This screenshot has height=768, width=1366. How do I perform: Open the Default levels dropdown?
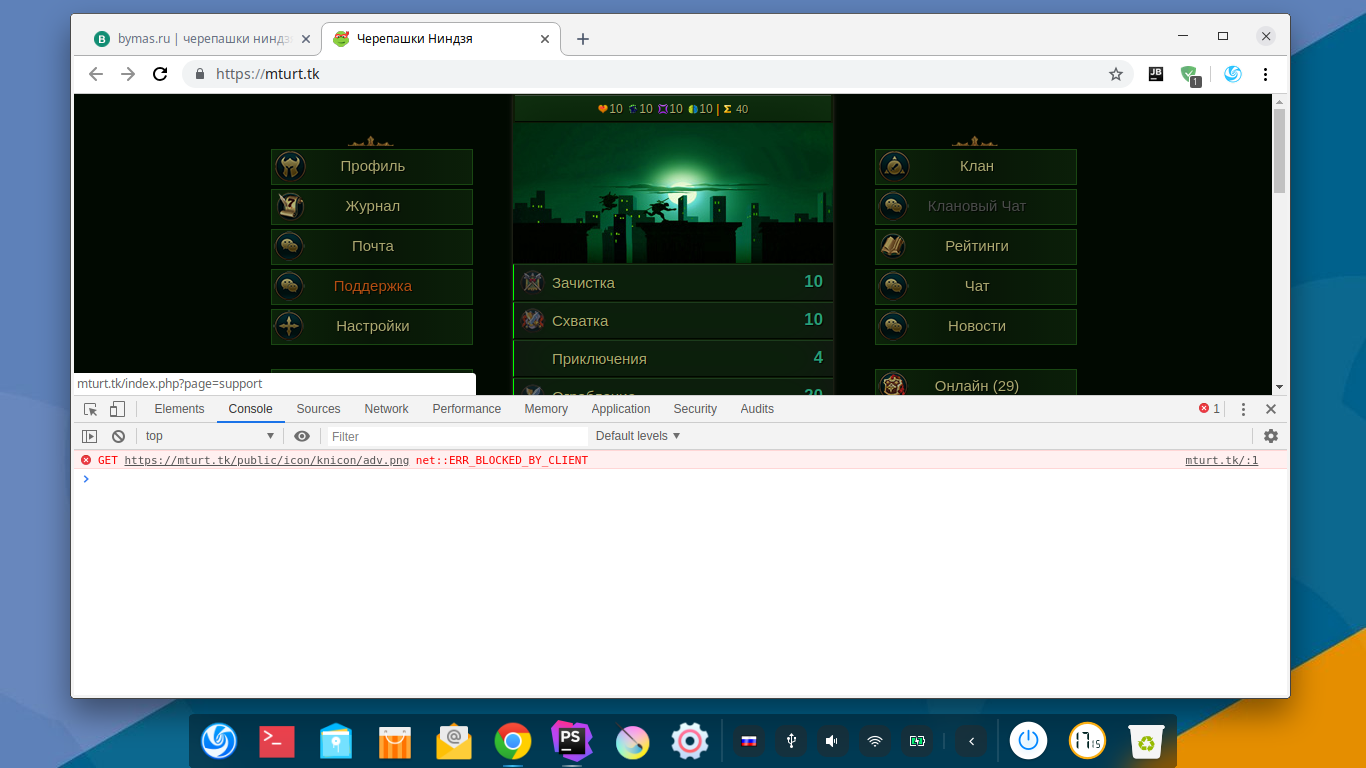[638, 436]
